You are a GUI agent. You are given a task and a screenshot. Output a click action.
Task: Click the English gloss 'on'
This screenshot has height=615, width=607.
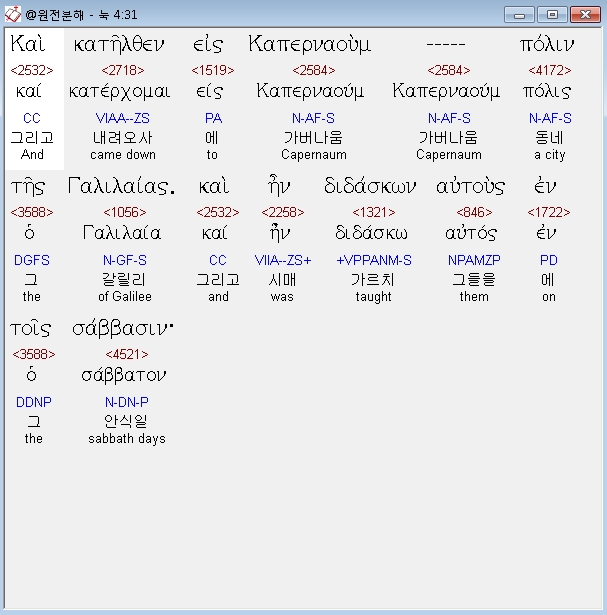tap(549, 297)
